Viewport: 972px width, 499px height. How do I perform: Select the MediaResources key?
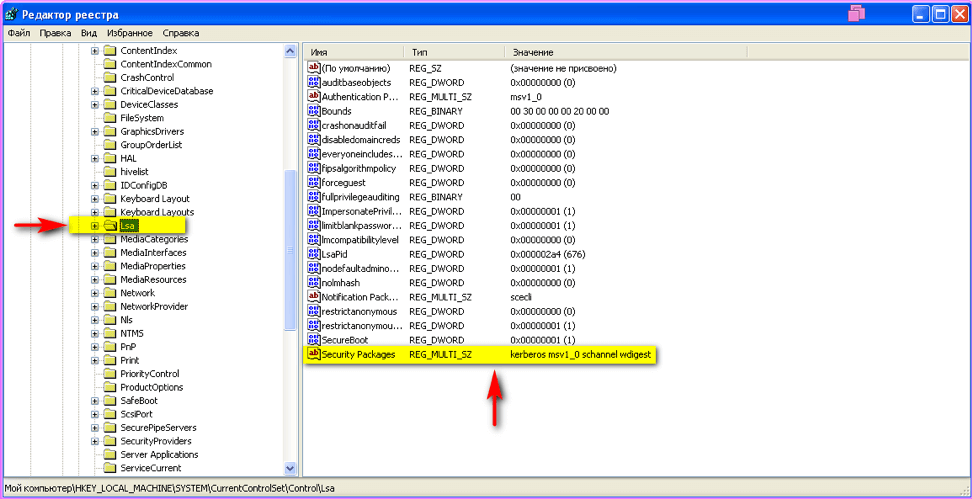(x=153, y=280)
